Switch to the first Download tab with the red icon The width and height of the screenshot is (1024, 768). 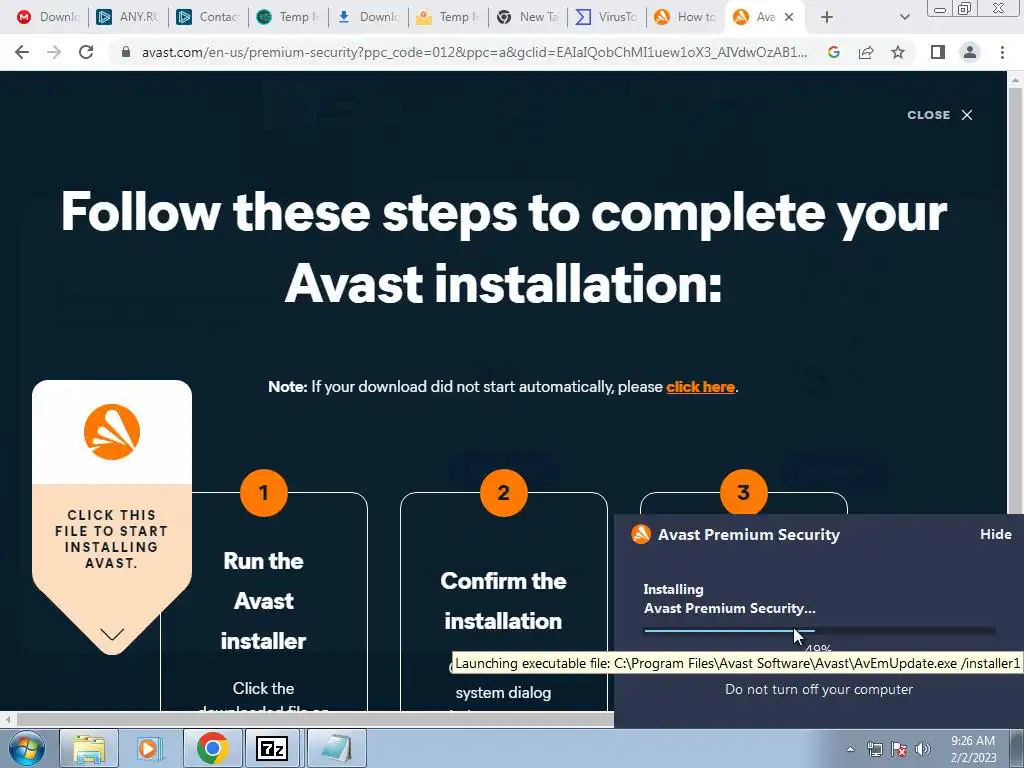pyautogui.click(x=47, y=17)
